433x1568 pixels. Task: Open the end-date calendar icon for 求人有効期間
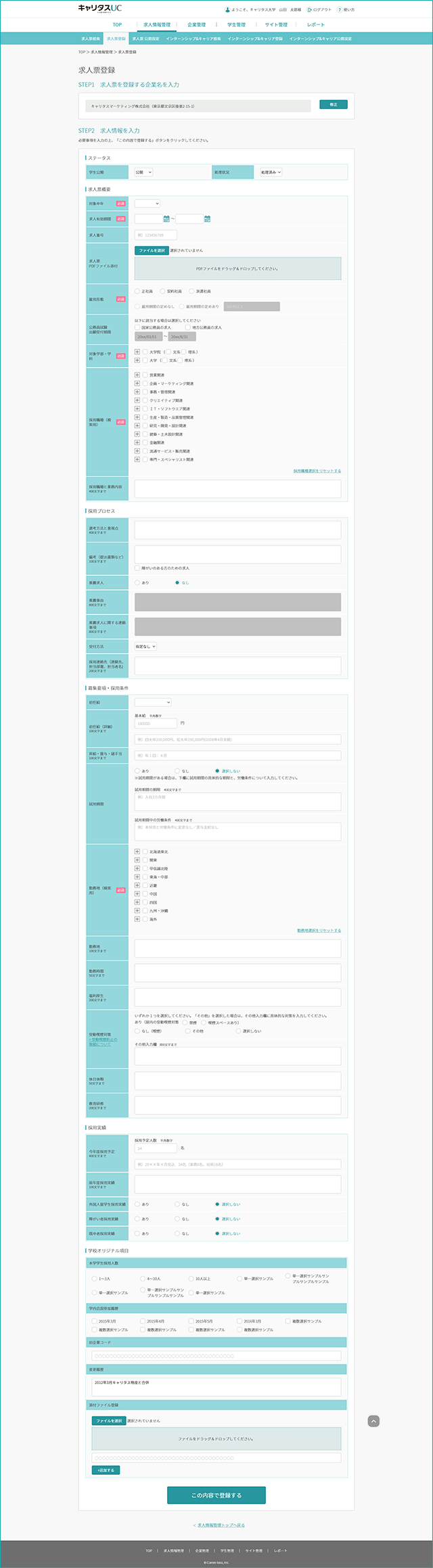207,218
